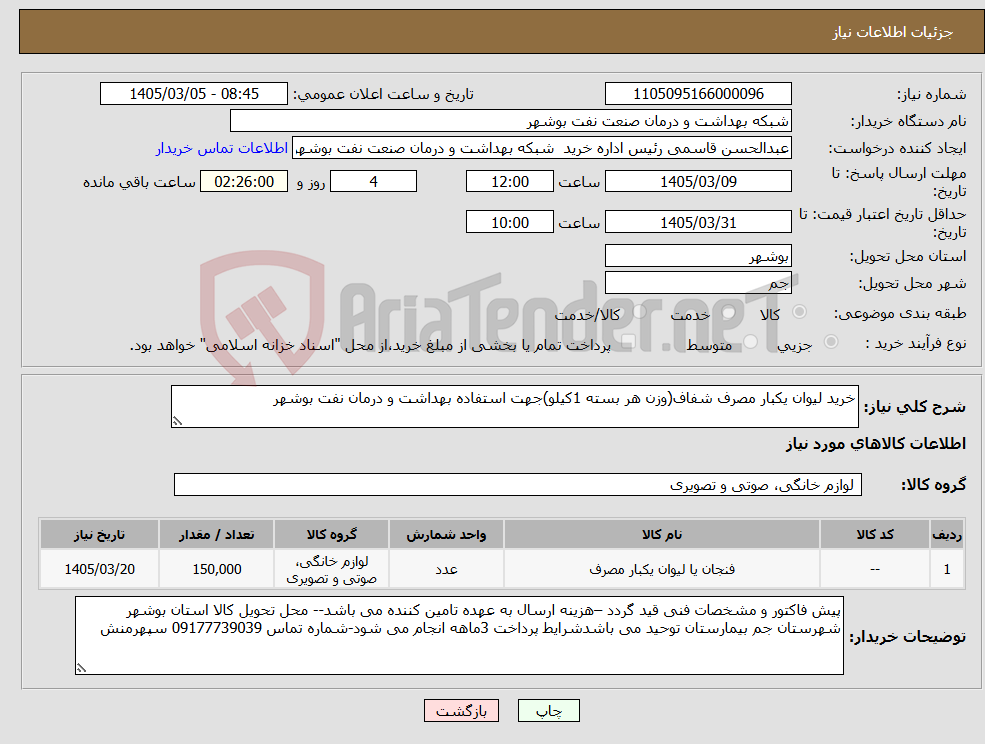The width and height of the screenshot is (985, 744).
Task: Click the row number cell 1
Action: (947, 569)
